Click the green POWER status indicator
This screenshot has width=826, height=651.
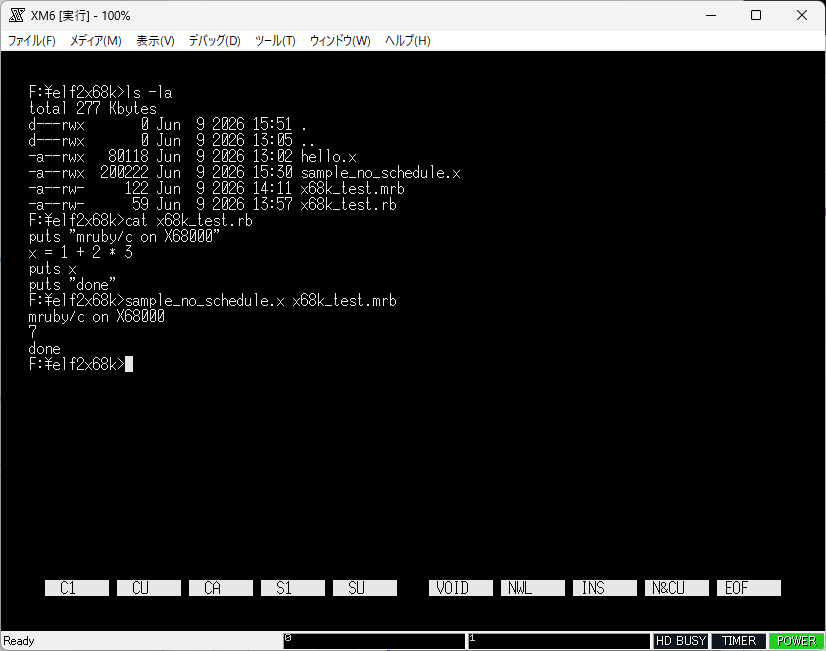796,641
